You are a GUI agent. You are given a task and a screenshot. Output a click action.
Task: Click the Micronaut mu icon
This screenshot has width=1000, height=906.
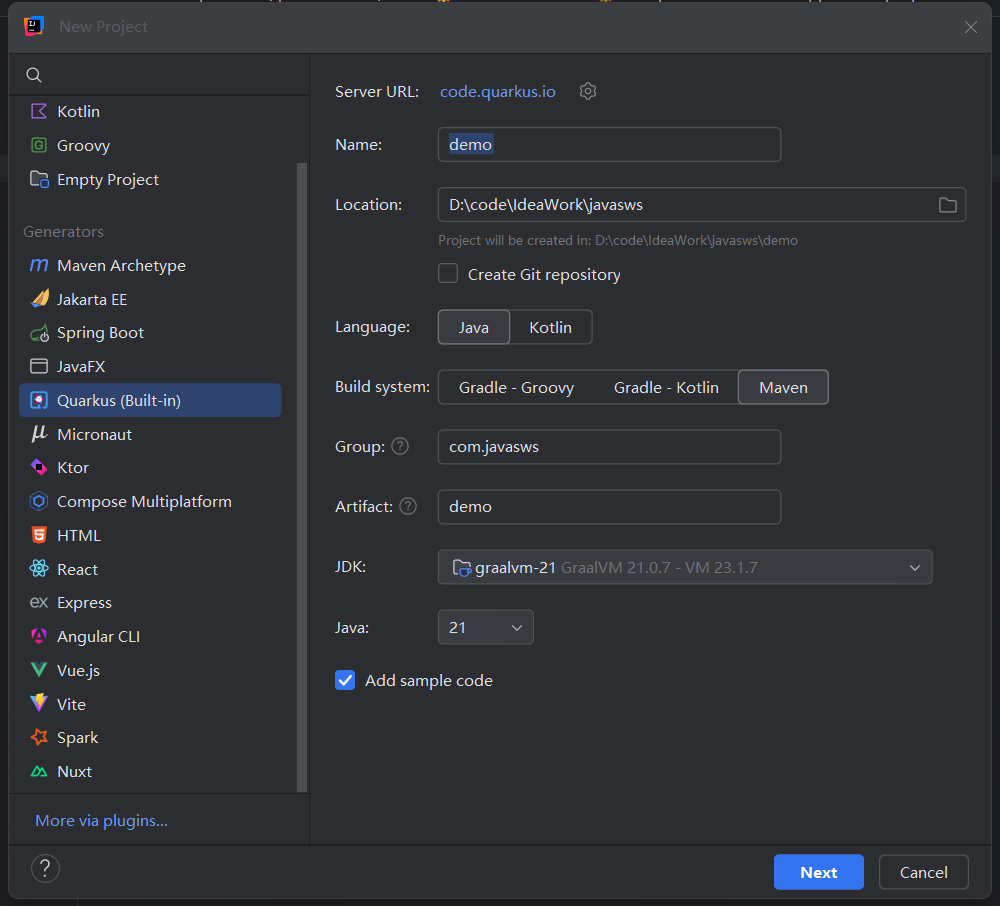pyautogui.click(x=39, y=434)
